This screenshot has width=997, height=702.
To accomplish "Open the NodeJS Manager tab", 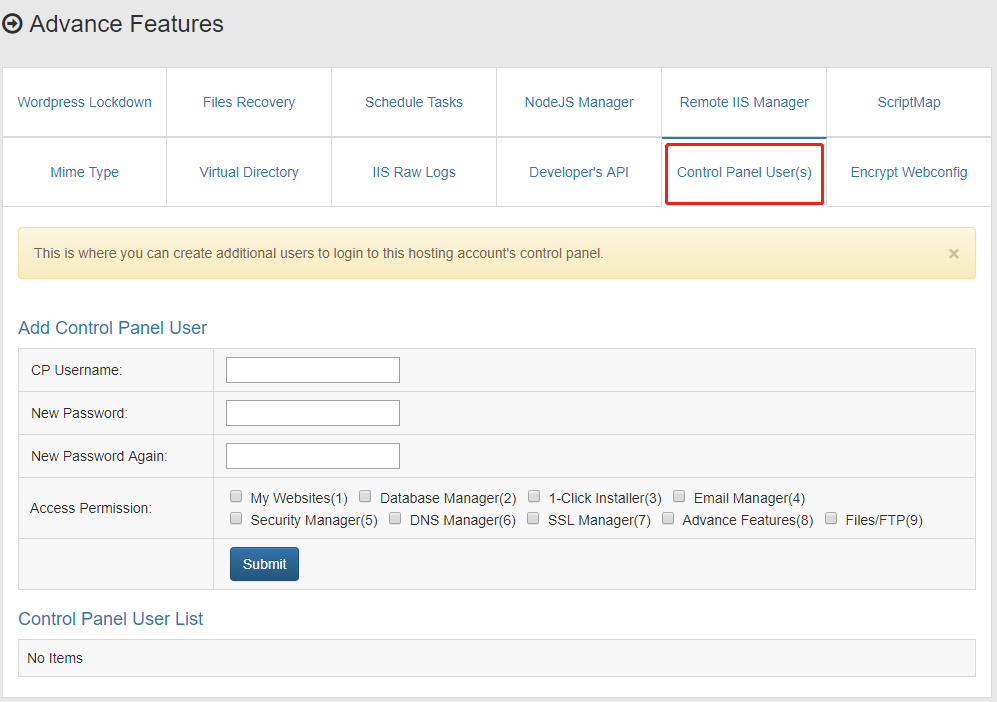I will 578,102.
